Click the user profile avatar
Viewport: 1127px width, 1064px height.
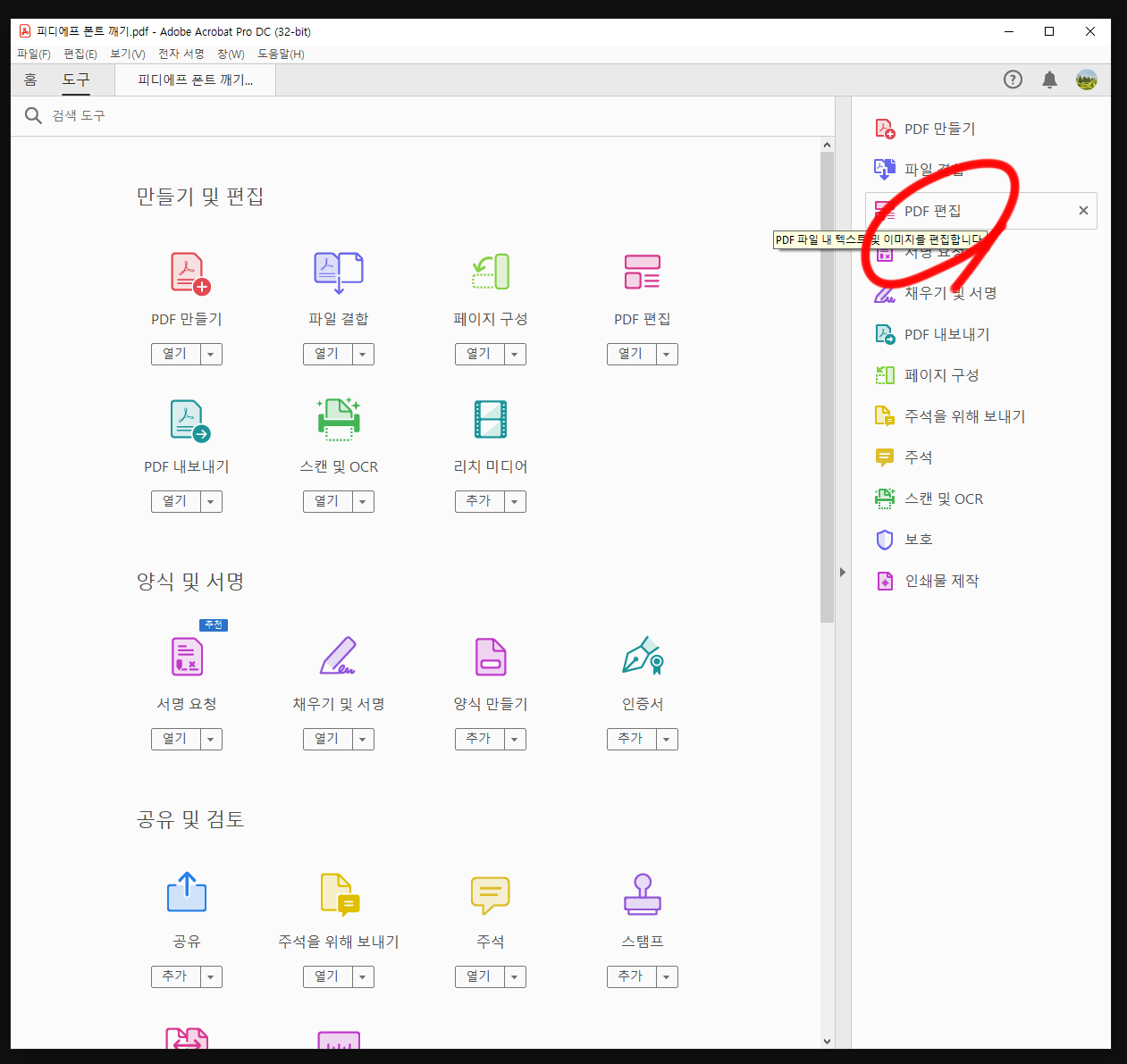[1087, 80]
